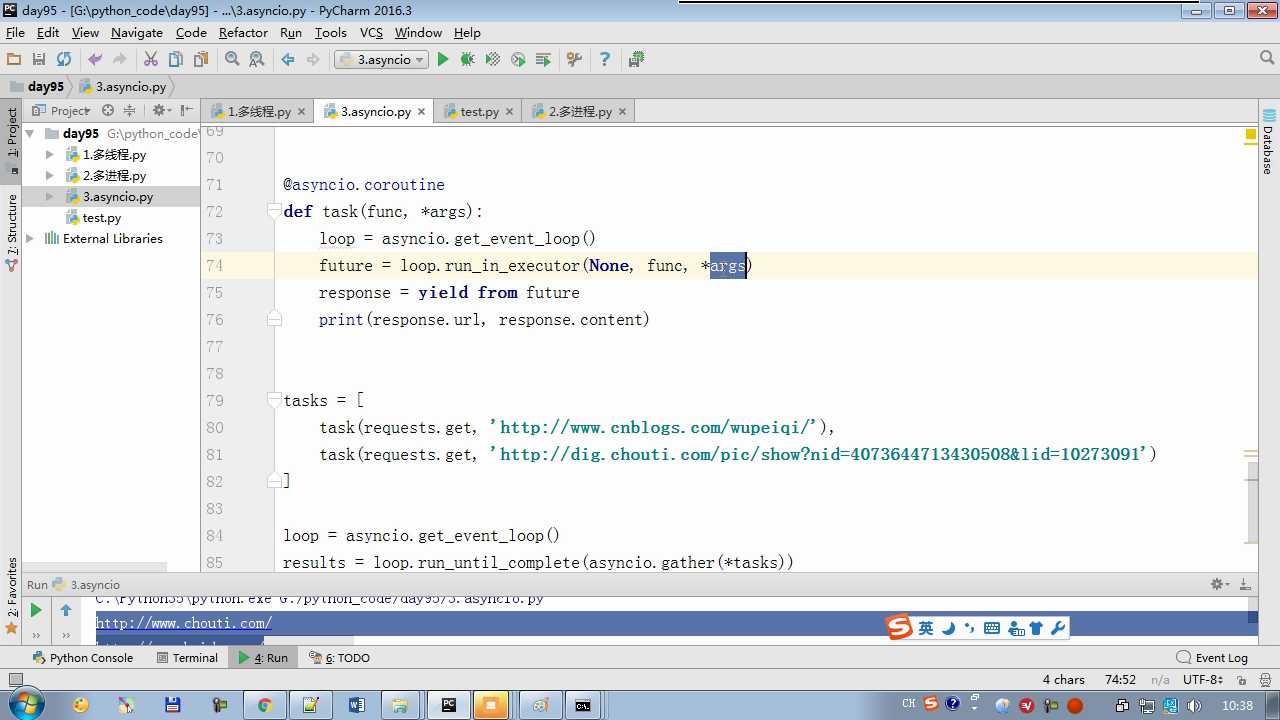Click the Paste clipboard icon

click(201, 60)
